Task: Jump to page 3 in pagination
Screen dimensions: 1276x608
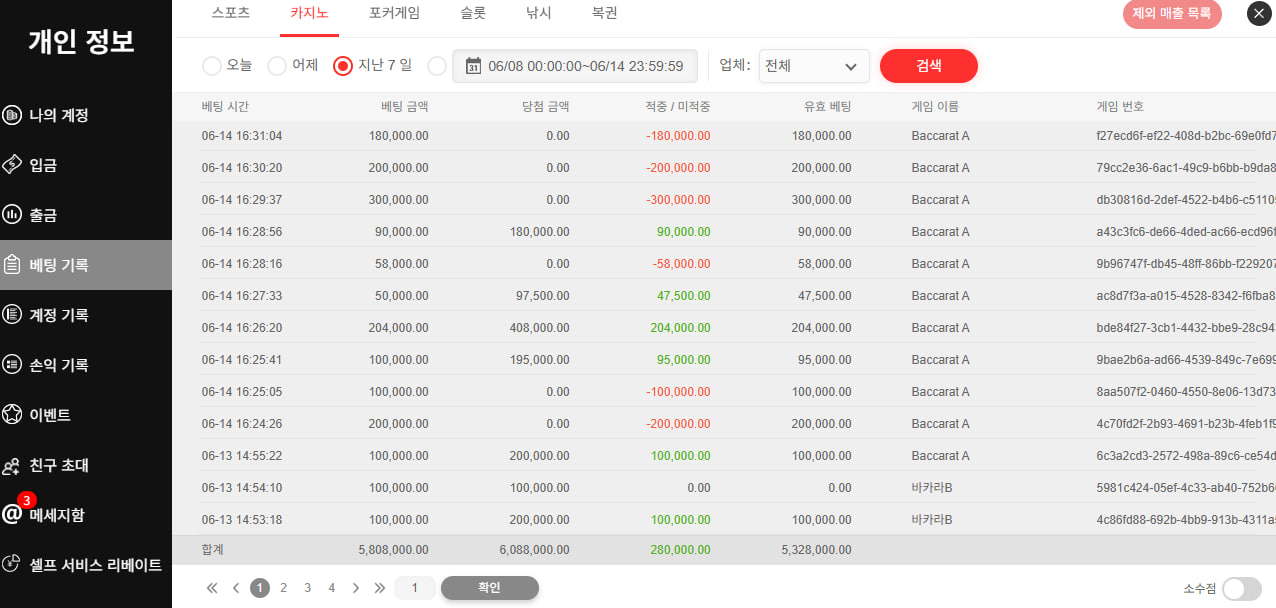Action: [307, 588]
